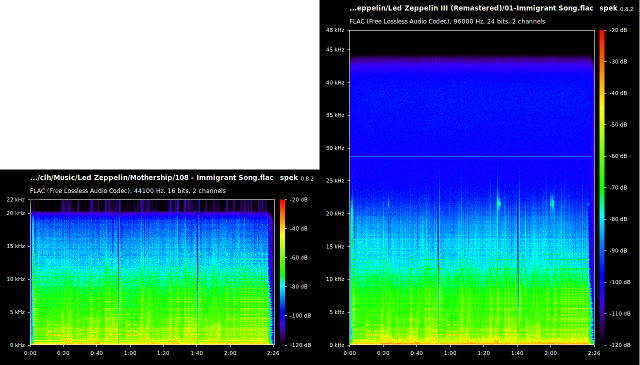Select the 20 kHz label in Remastered spectrogram
The width and height of the screenshot is (640, 365).
(x=335, y=214)
